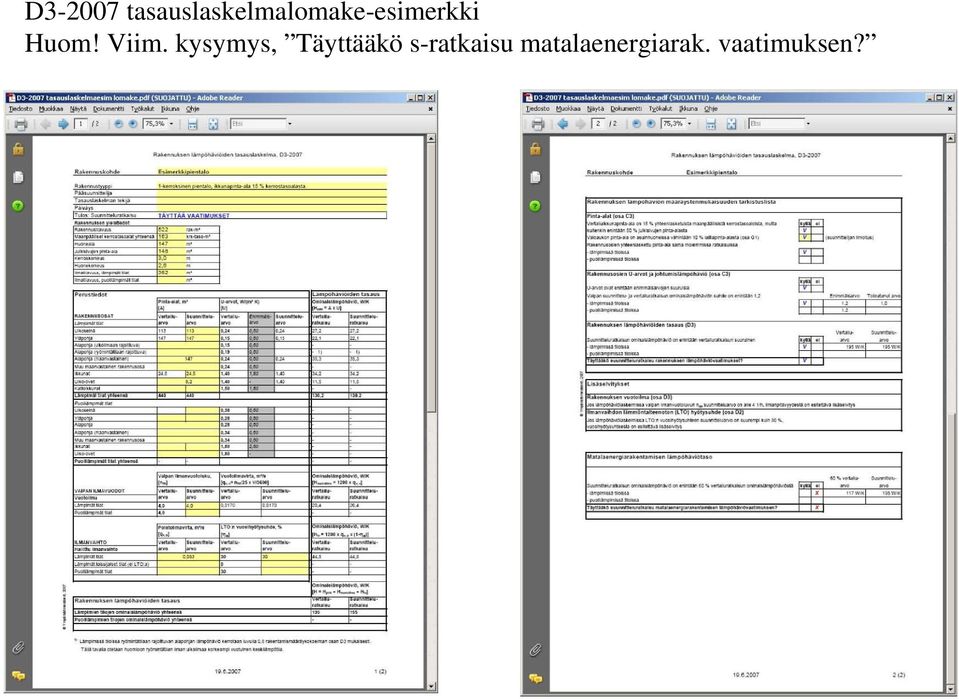Open zoom level dropdown in right window

(x=689, y=124)
